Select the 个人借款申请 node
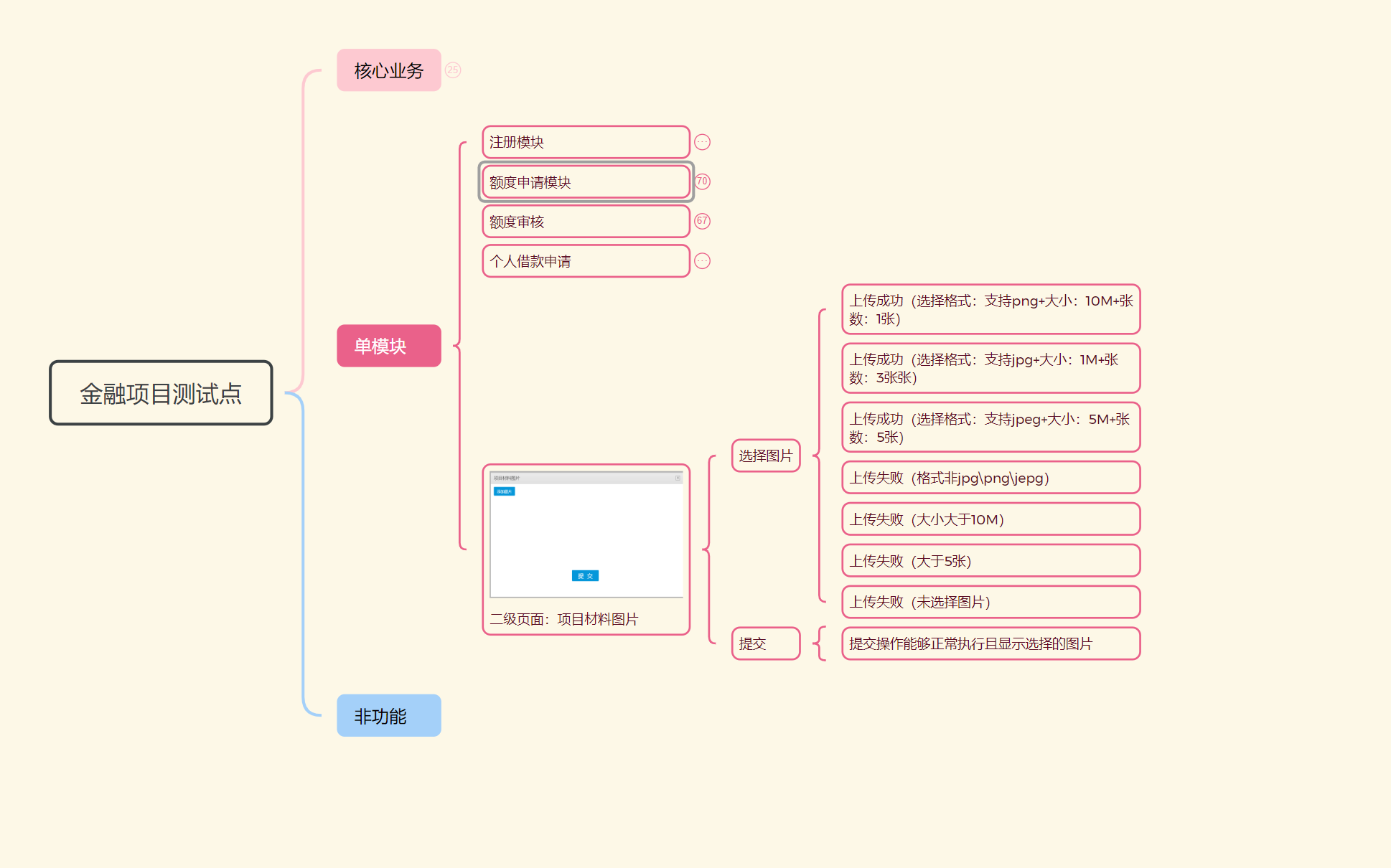The image size is (1391, 868). point(585,261)
